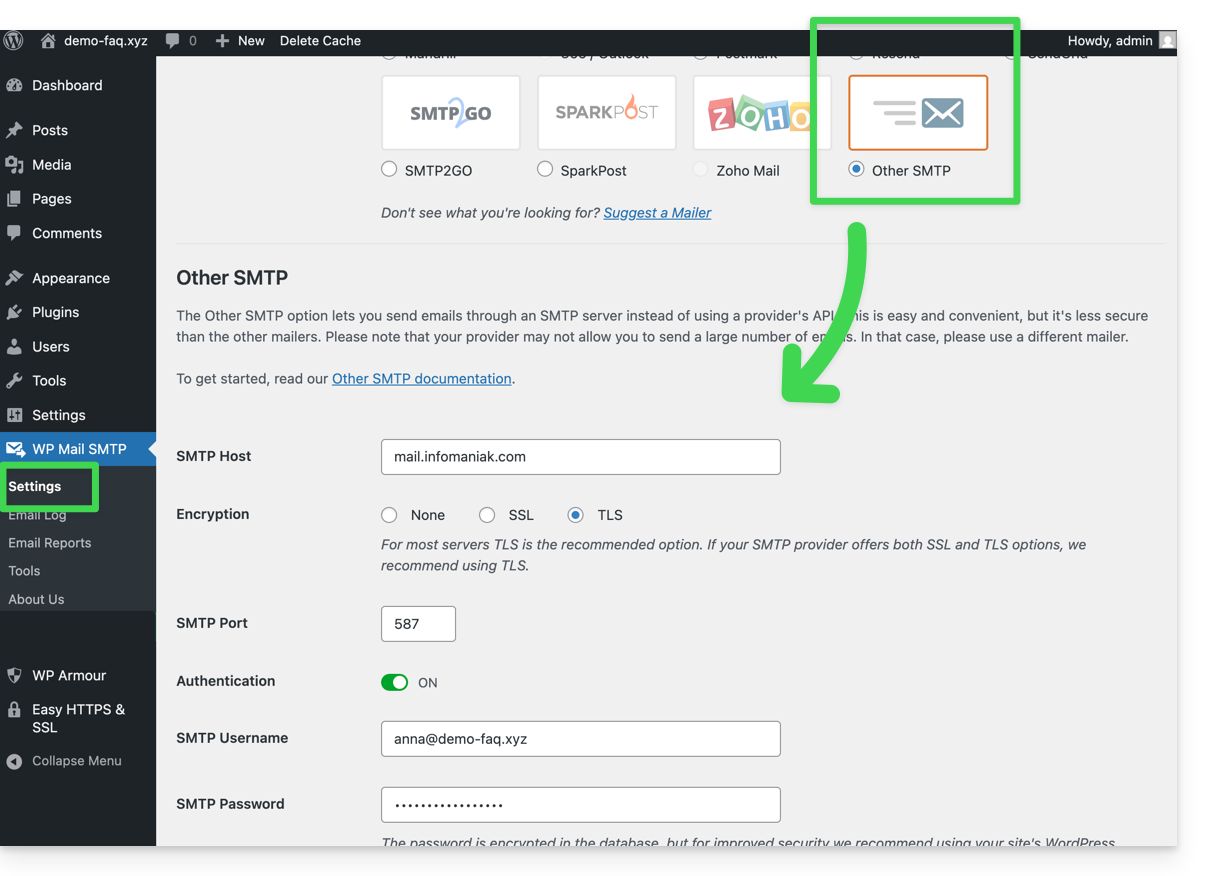This screenshot has height=876, width=1207.
Task: Open Easy HTTPS & SSL menu
Action: click(x=78, y=718)
